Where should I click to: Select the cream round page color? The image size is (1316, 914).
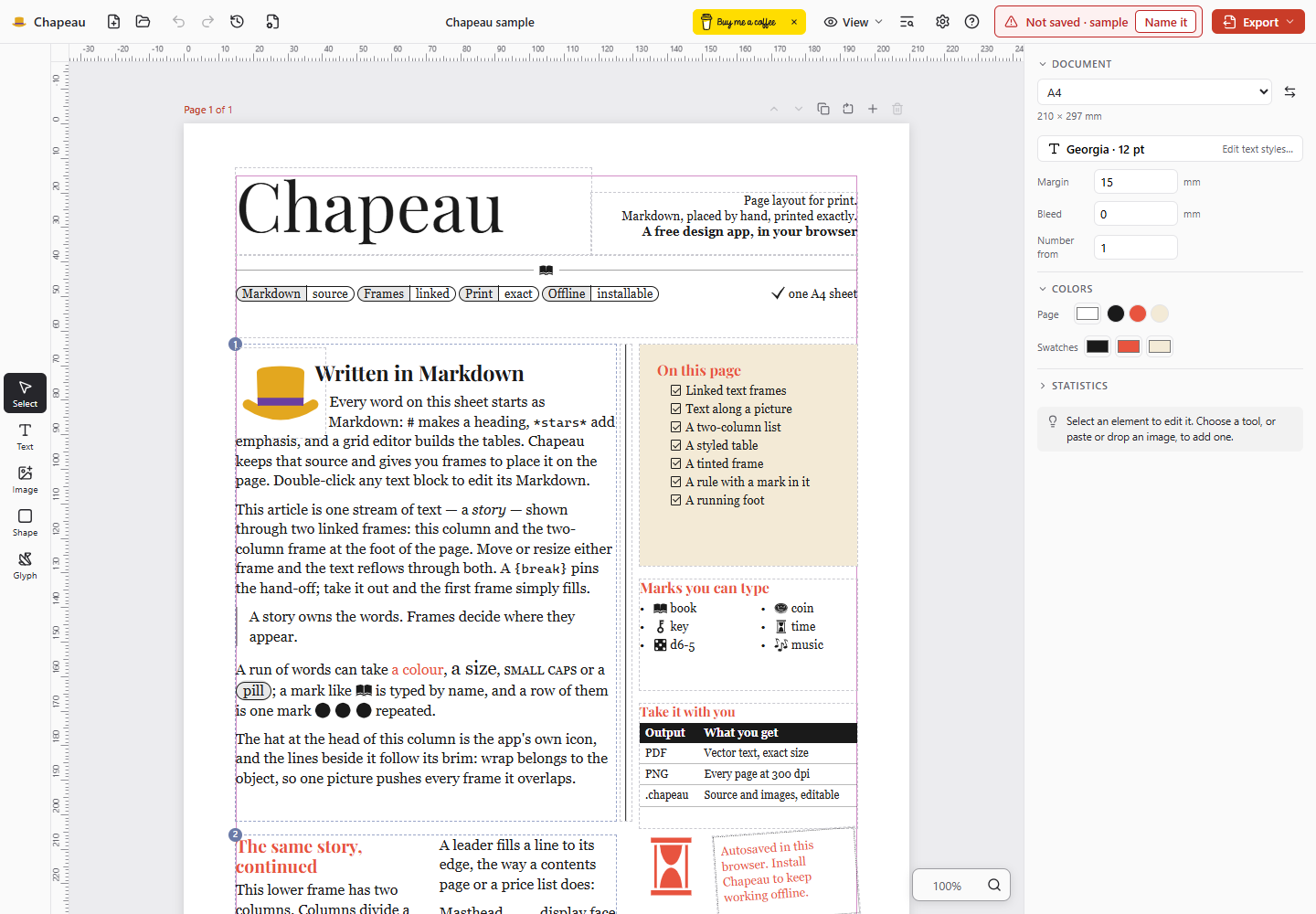click(1160, 314)
